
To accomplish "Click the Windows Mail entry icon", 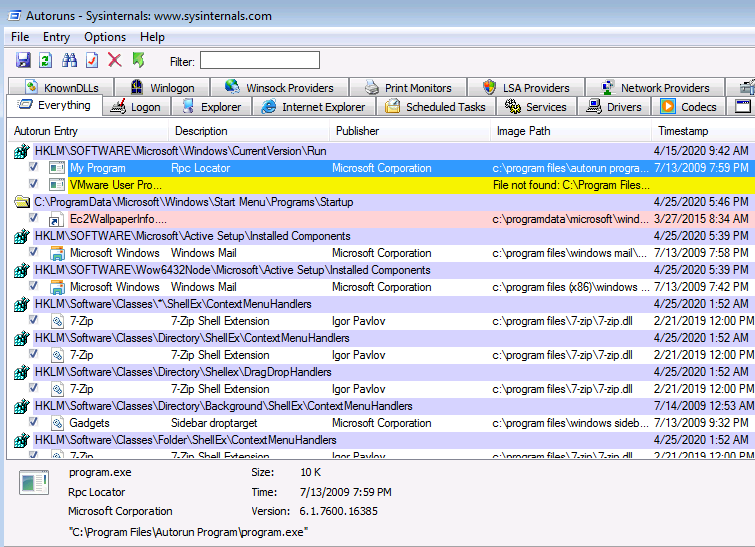I will (57, 253).
